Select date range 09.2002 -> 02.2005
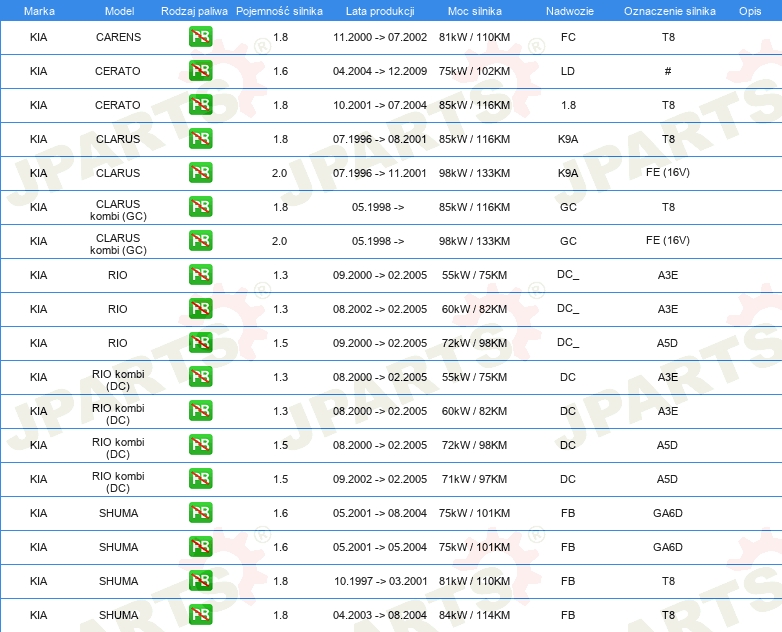The image size is (782, 632). point(380,479)
